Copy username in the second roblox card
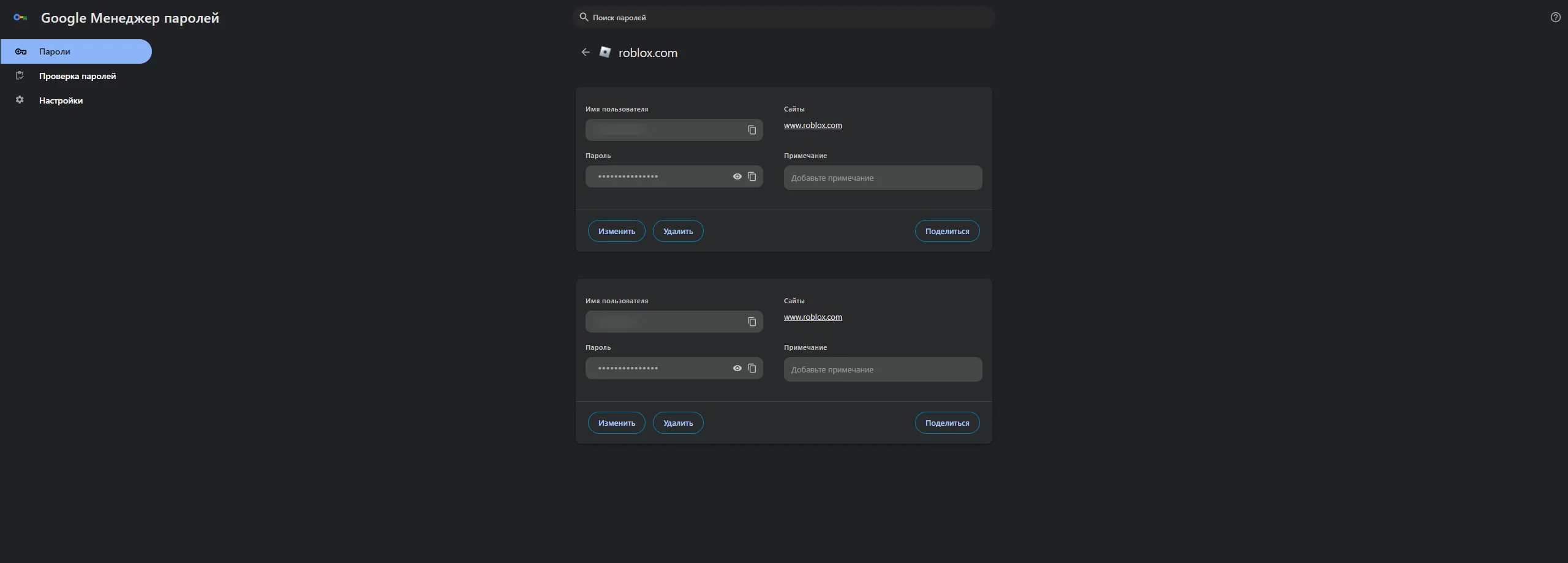 coord(752,322)
